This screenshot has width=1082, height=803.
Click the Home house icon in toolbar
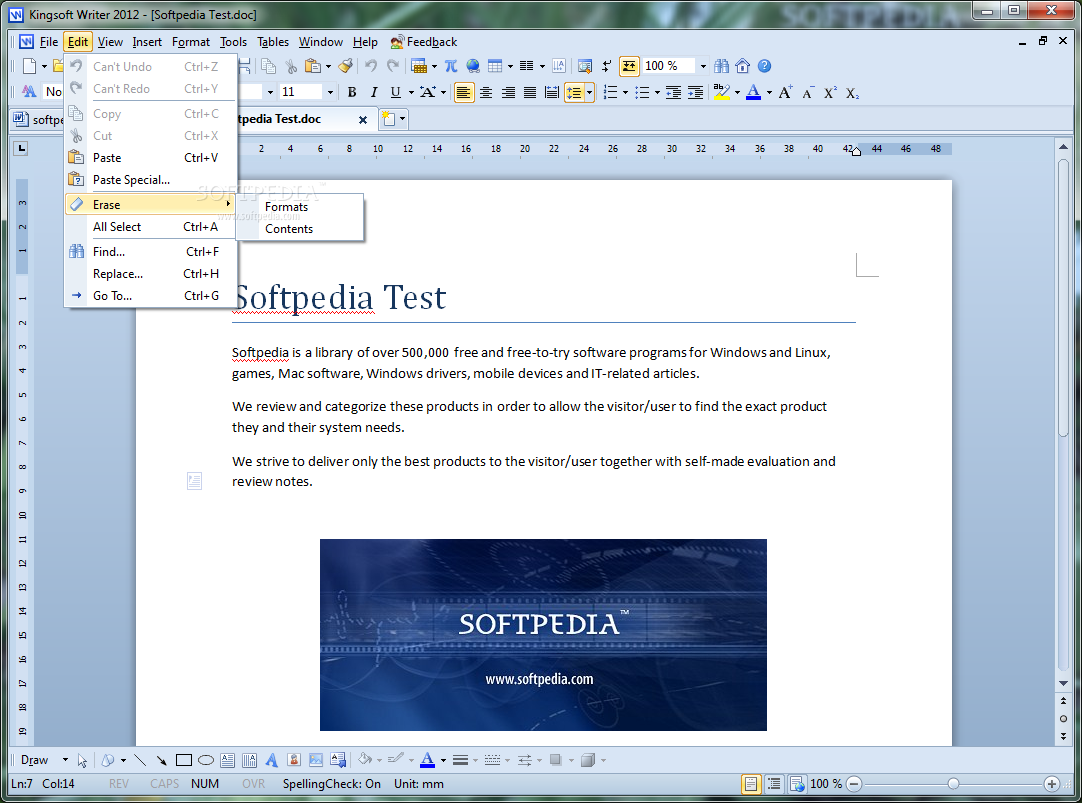[x=742, y=66]
